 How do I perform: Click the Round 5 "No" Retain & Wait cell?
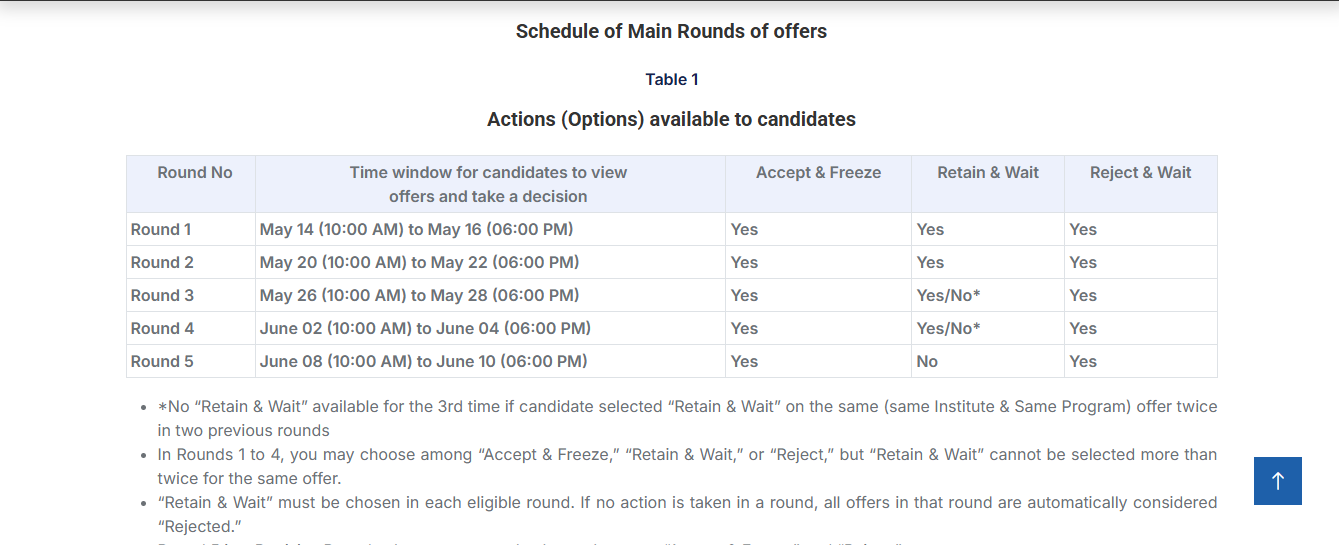tap(927, 362)
